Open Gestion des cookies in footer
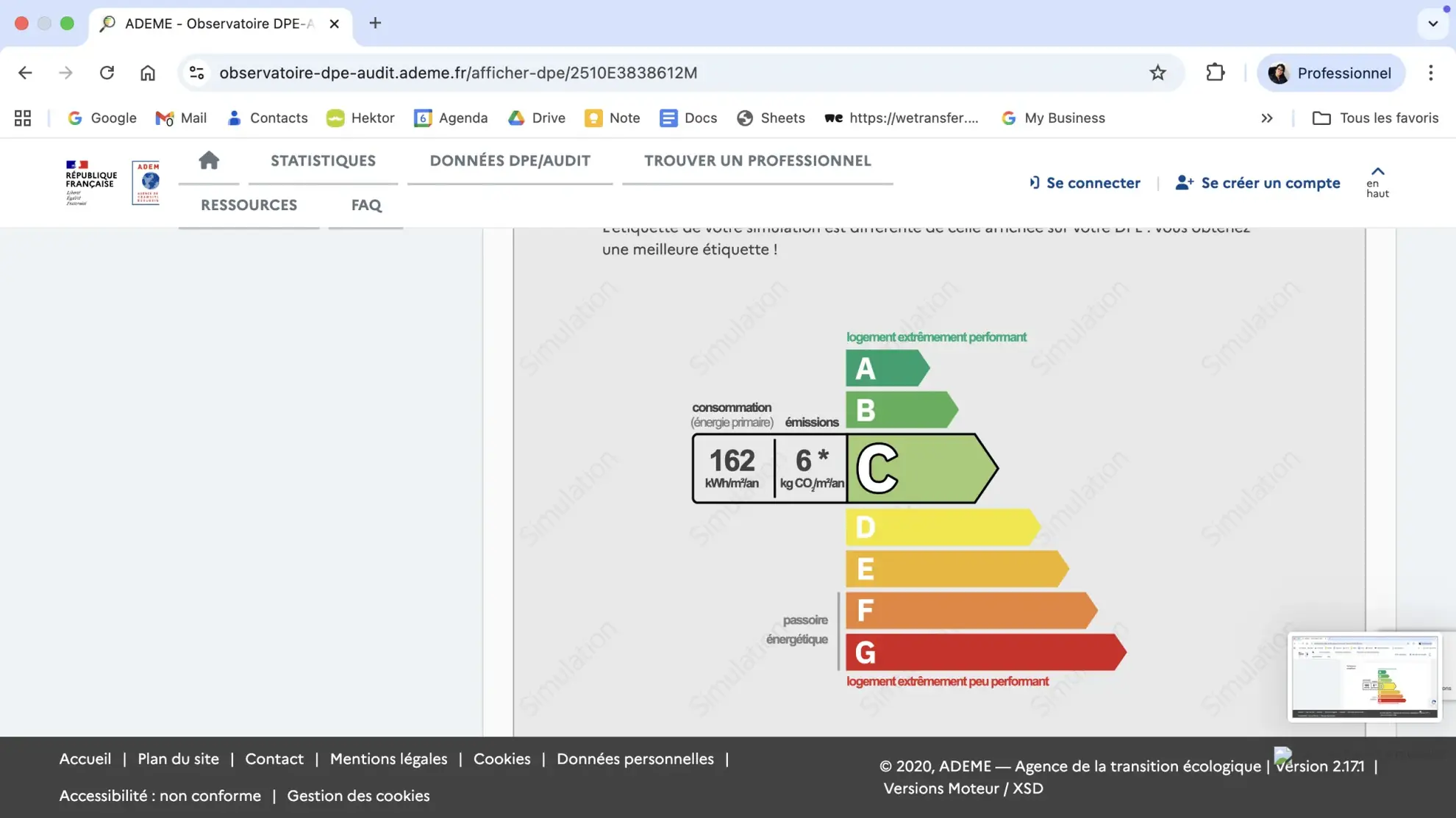 tap(358, 795)
